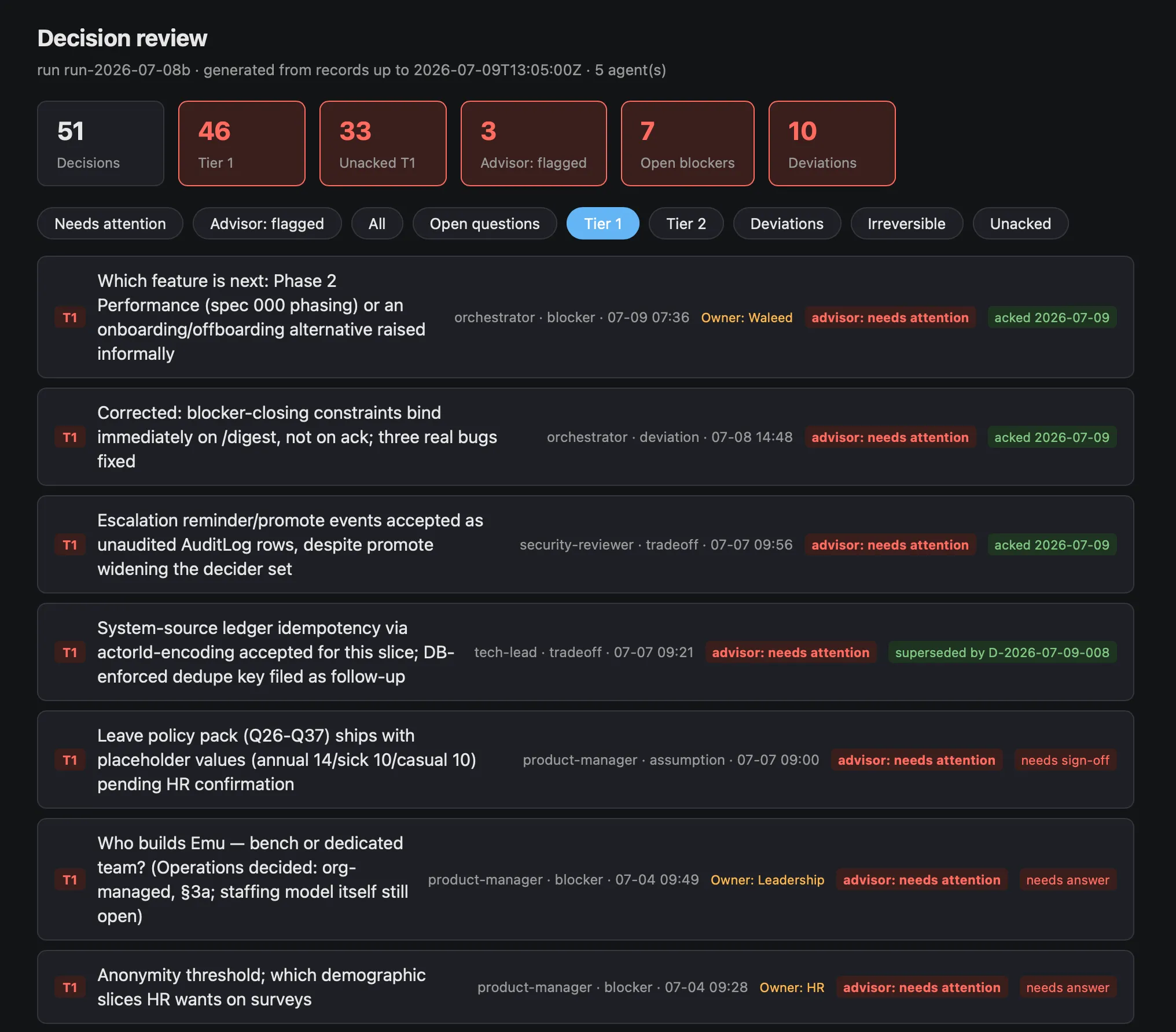The width and height of the screenshot is (1176, 1032).
Task: Click needs answer on Who builds Emu row
Action: pyautogui.click(x=1068, y=880)
